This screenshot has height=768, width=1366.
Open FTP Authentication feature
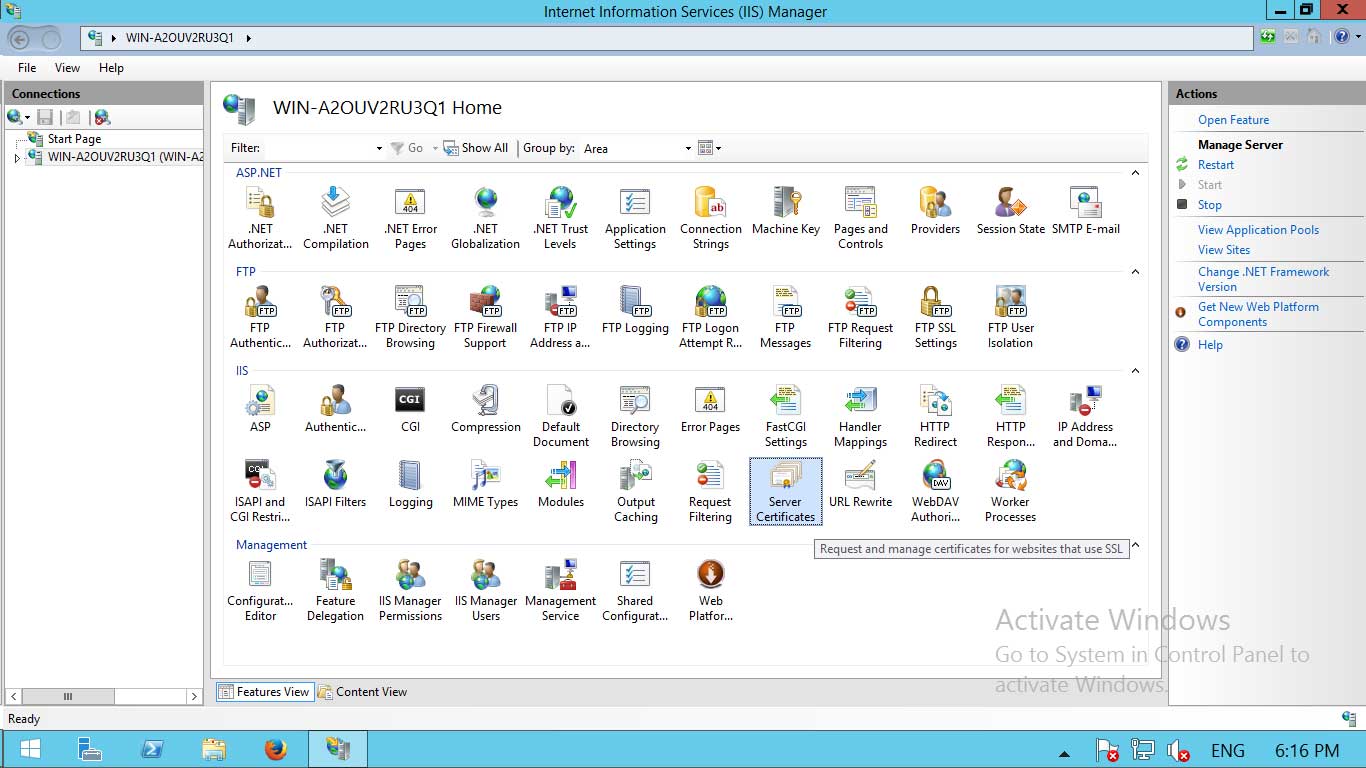coord(260,317)
